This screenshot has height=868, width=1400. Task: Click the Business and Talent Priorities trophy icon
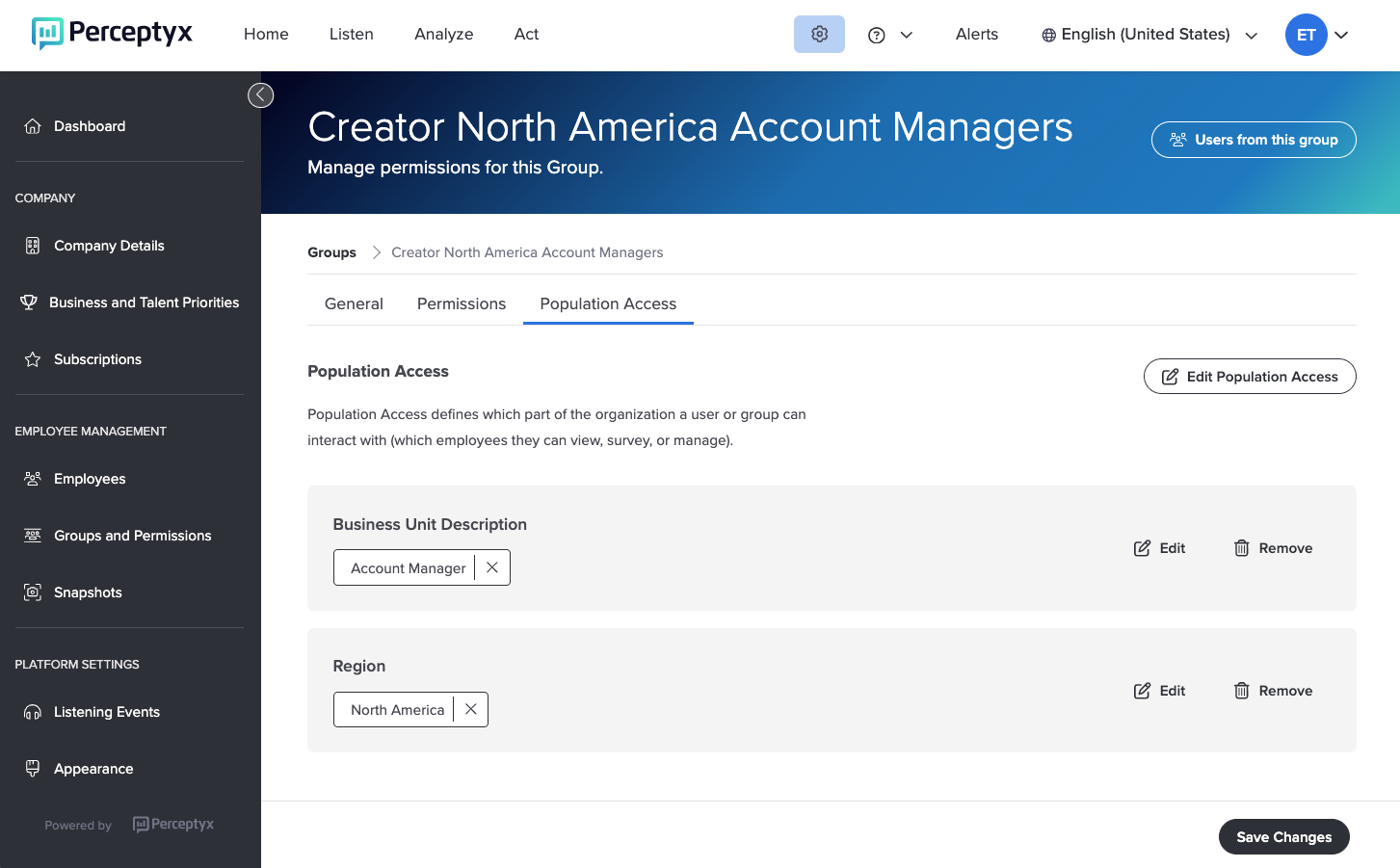[x=29, y=302]
